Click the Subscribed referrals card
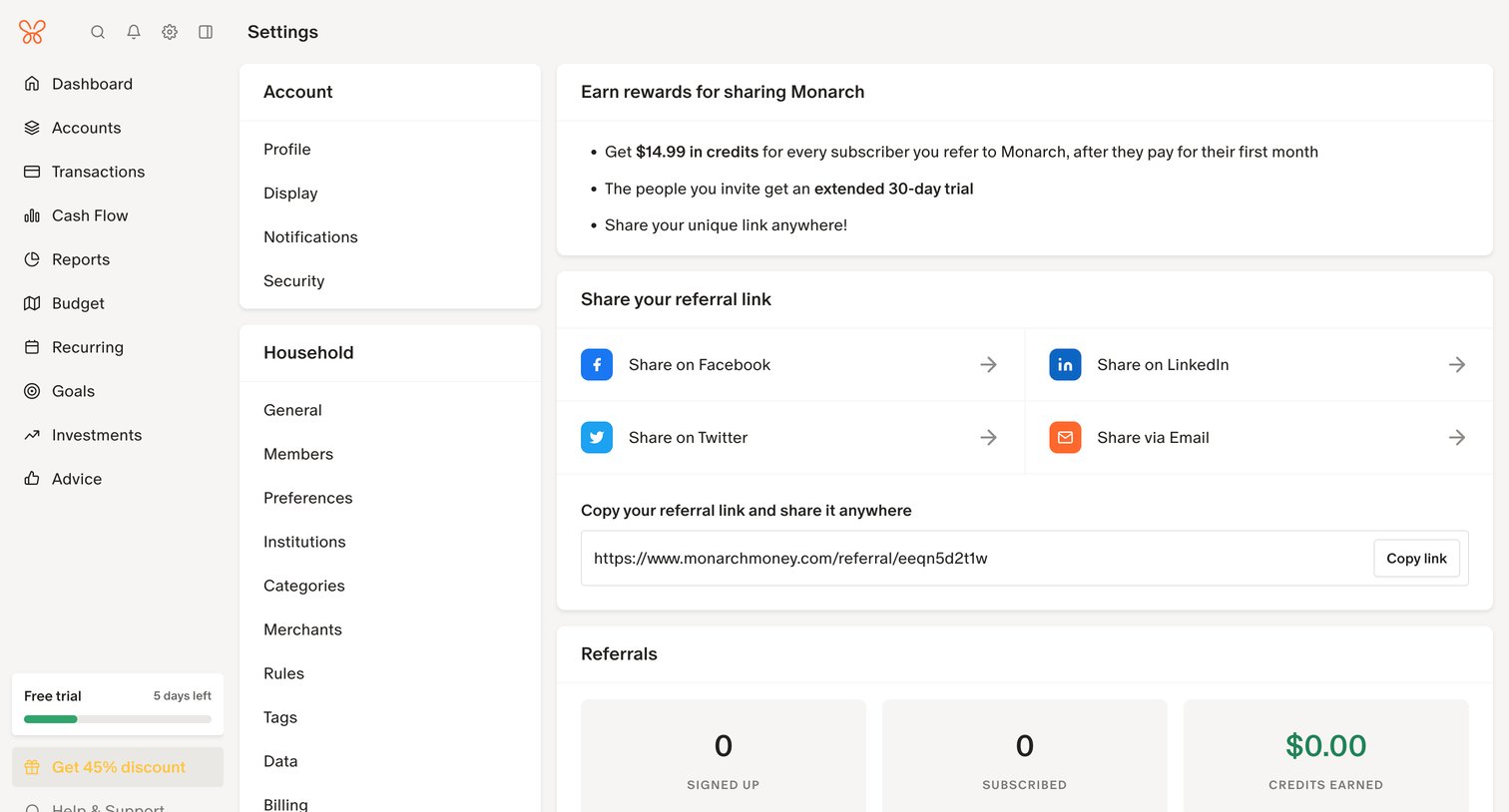 click(x=1025, y=758)
